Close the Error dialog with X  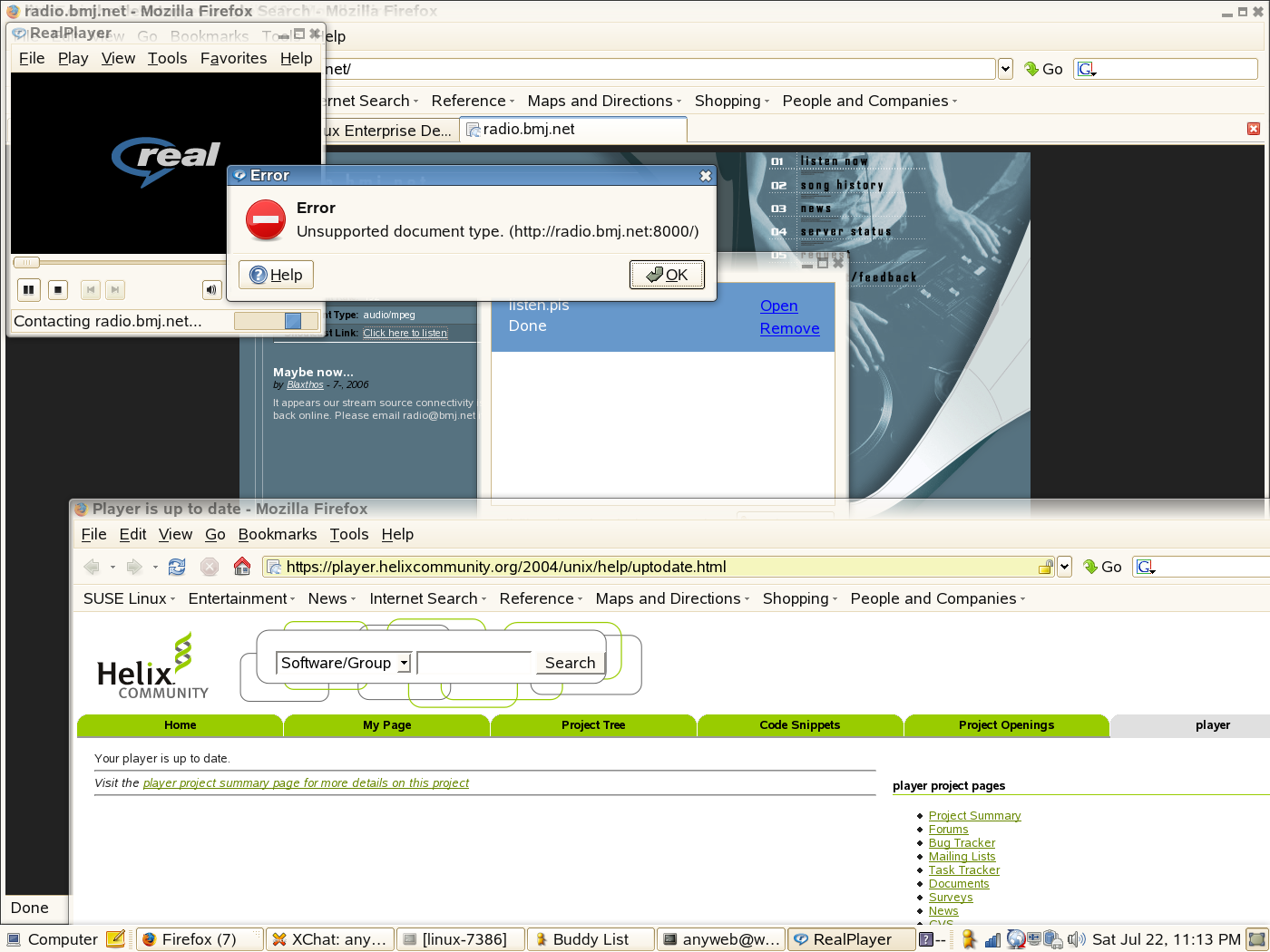pos(706,176)
